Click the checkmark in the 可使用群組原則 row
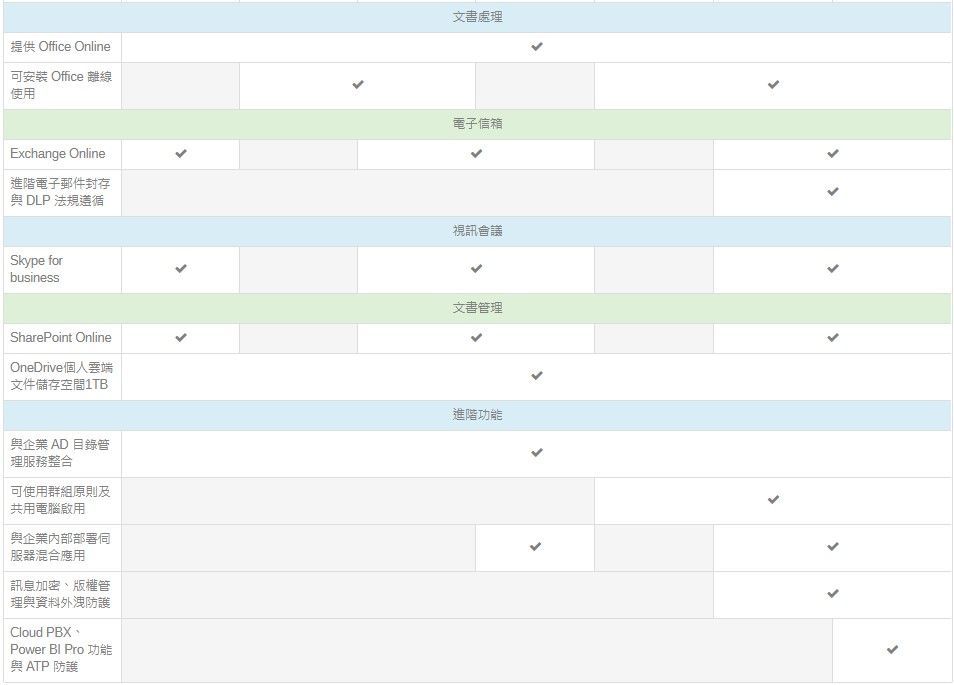 [773, 500]
